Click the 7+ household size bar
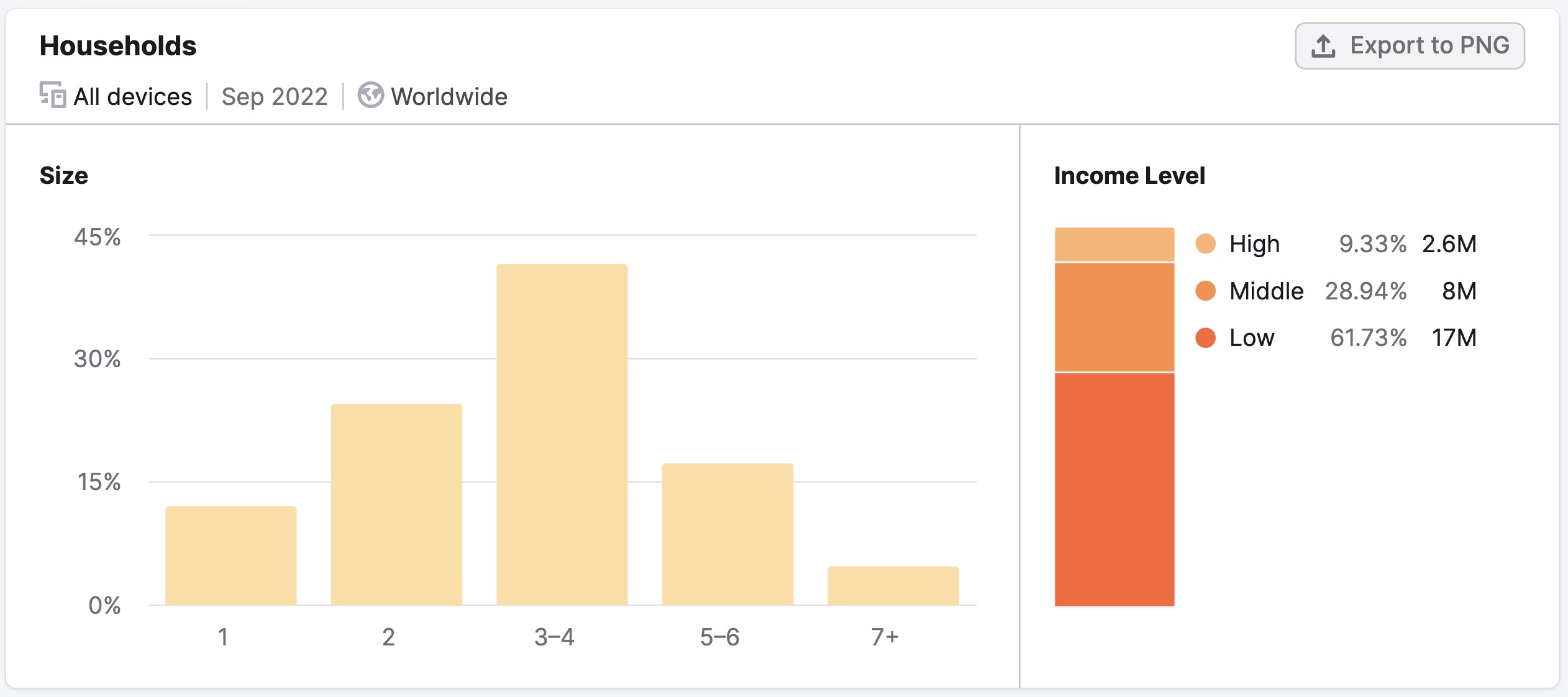 (893, 586)
